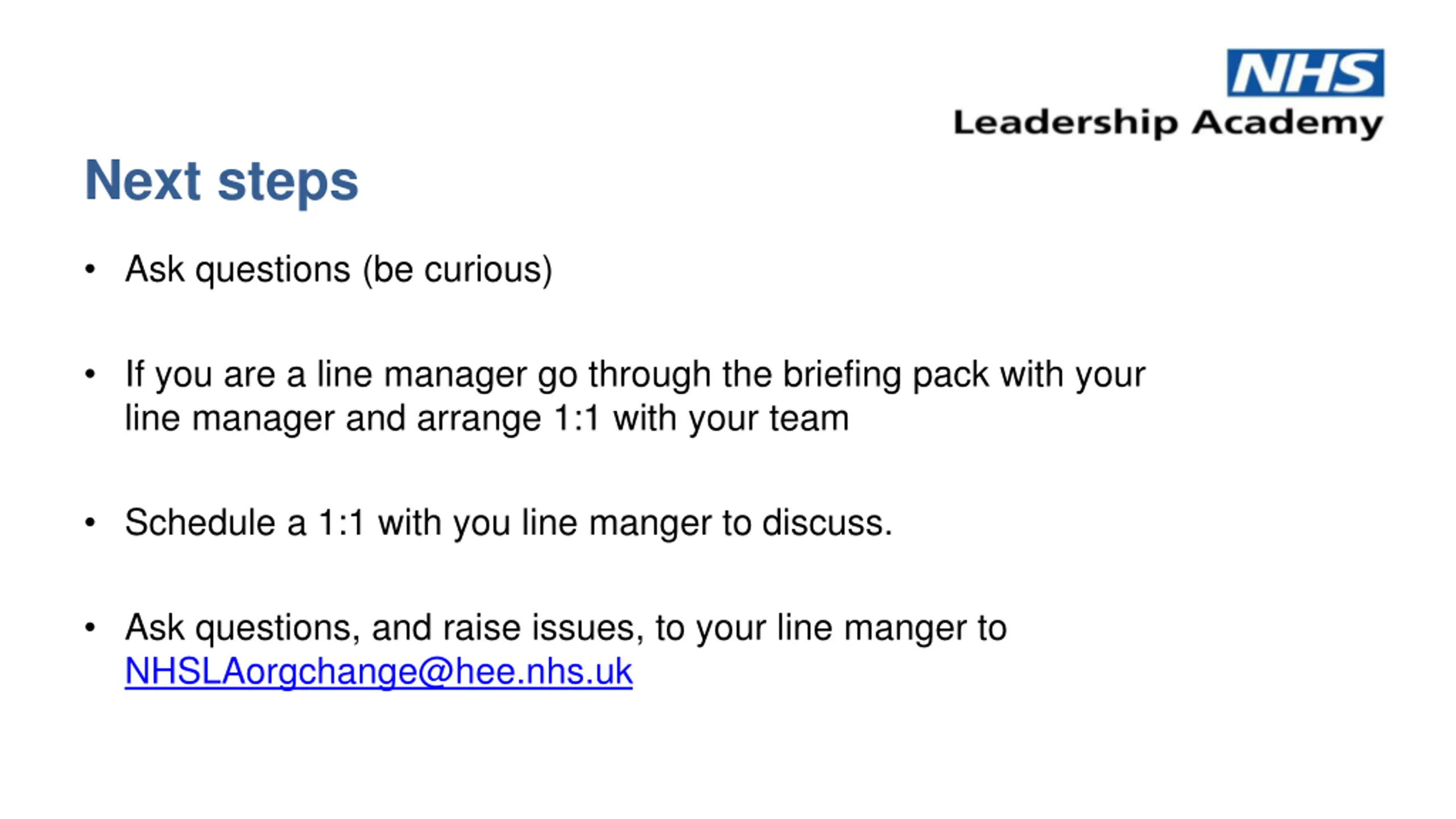The width and height of the screenshot is (1456, 819).
Task: Open the NHSLAorgchange@hee.nhs.uk email link
Action: 379,672
